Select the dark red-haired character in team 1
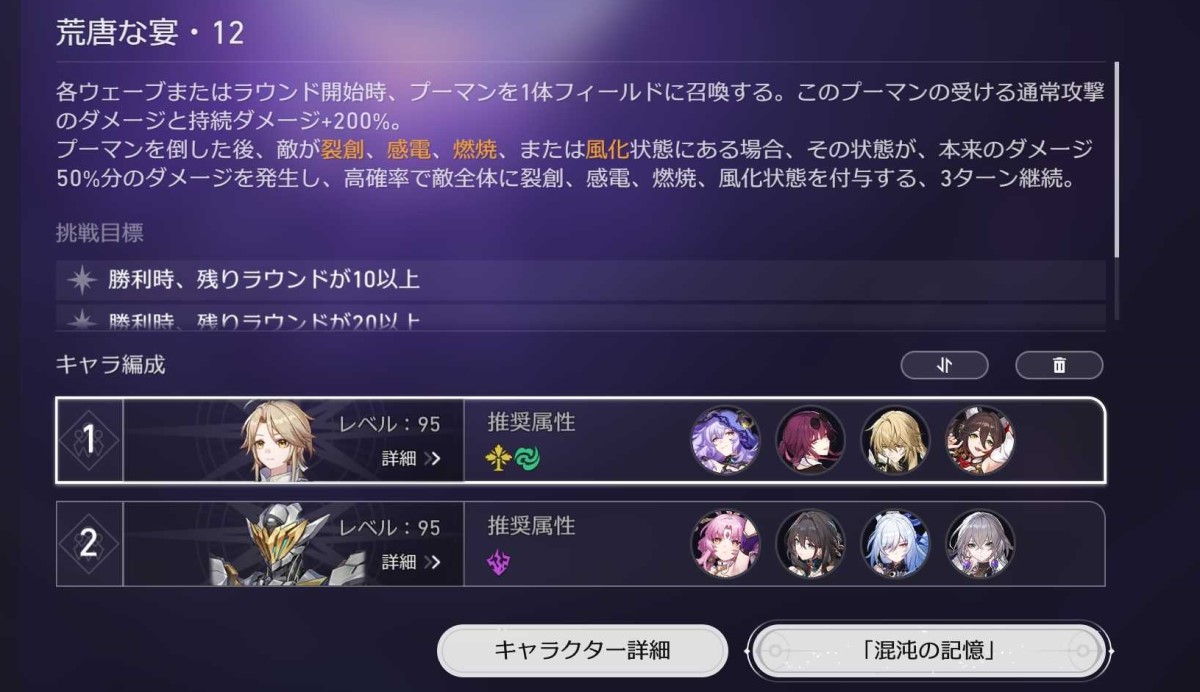The image size is (1200, 692). pyautogui.click(x=810, y=440)
